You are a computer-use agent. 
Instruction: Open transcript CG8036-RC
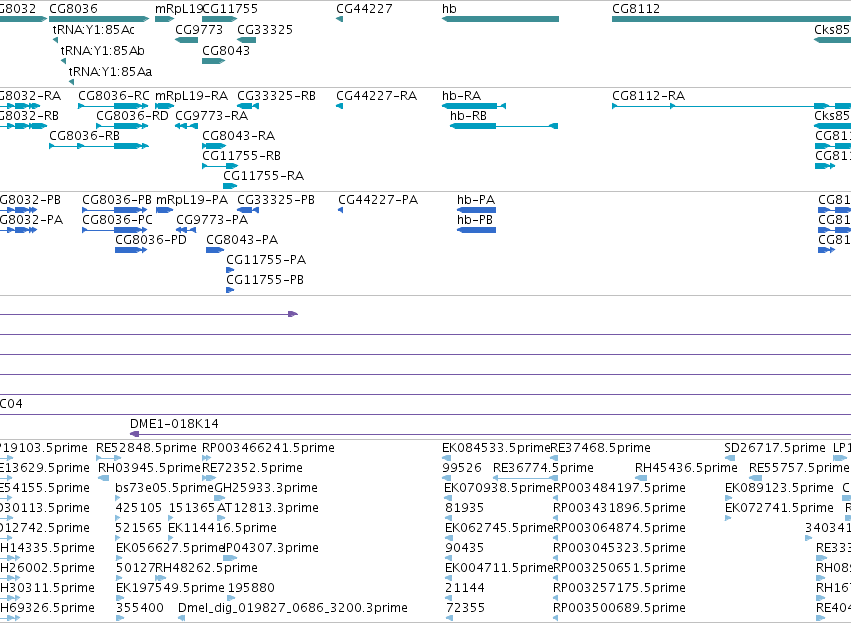113,96
